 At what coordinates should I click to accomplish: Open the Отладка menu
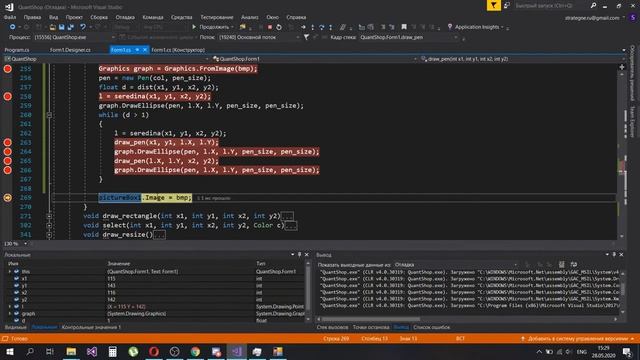click(x=125, y=17)
